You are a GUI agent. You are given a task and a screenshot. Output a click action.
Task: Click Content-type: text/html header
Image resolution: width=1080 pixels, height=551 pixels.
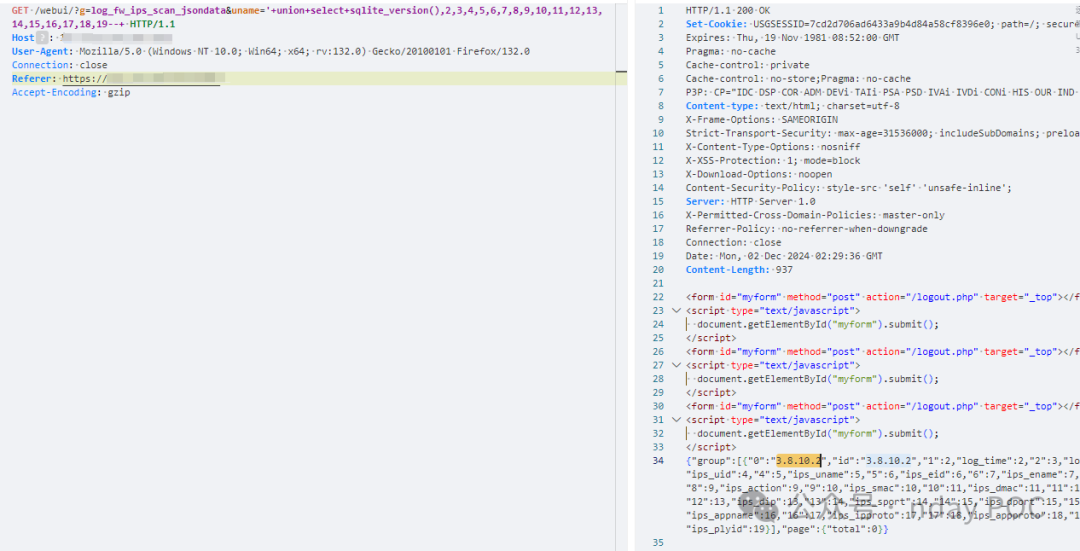click(792, 106)
